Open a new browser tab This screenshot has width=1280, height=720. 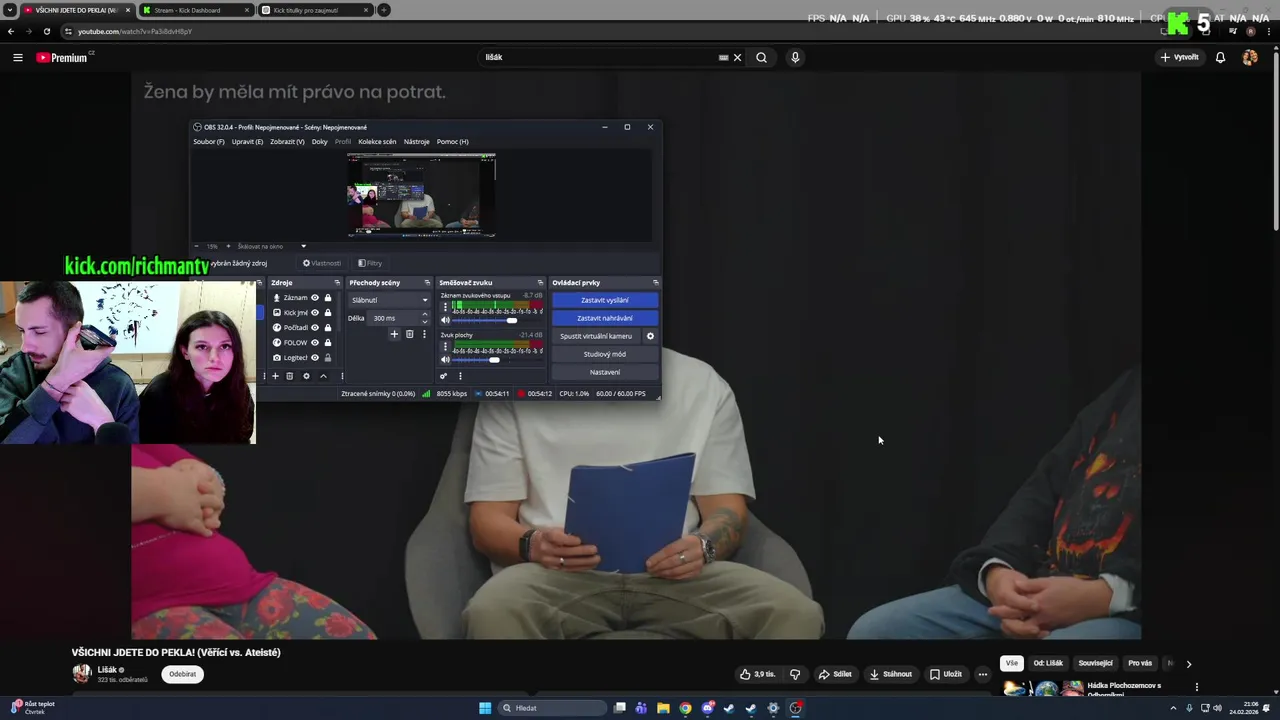tap(384, 10)
